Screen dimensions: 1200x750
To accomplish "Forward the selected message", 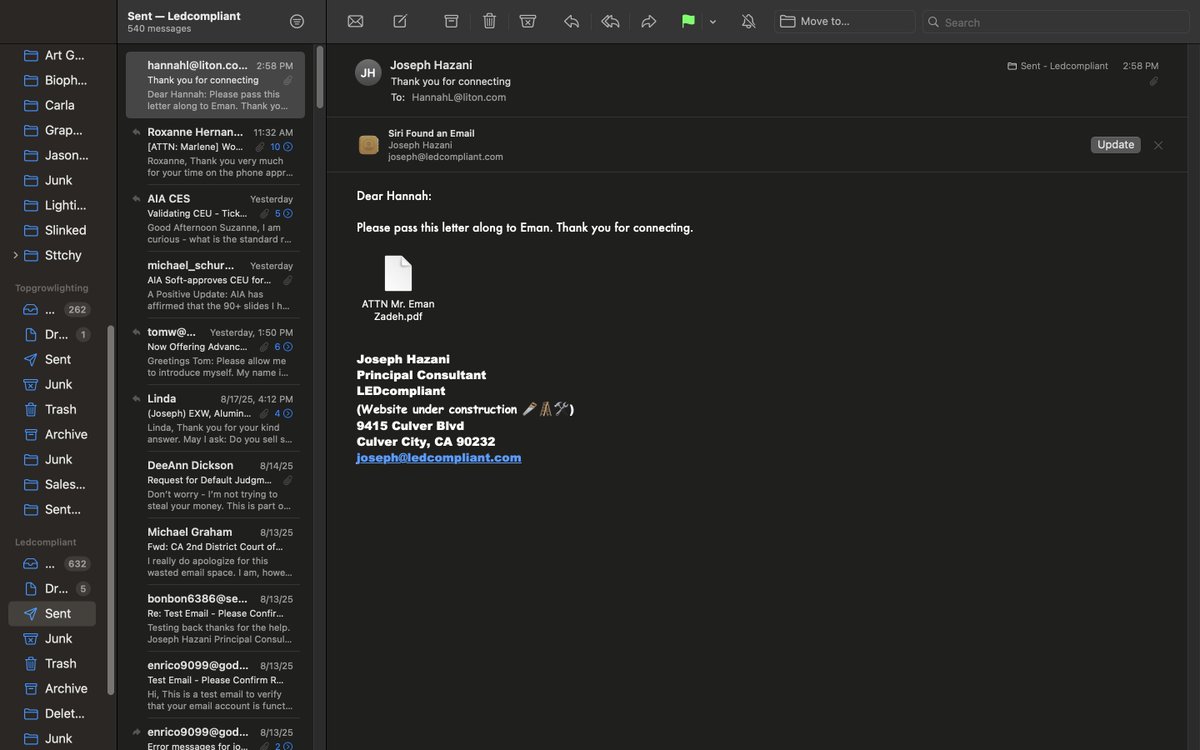I will 649,21.
